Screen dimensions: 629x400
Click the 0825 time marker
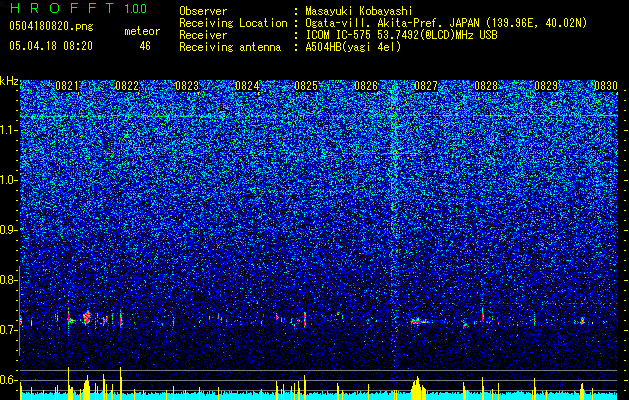(x=306, y=86)
